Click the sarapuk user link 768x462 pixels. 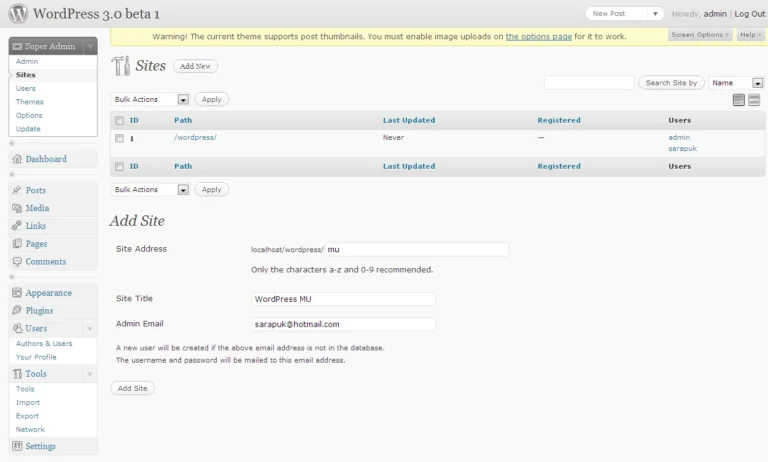coord(682,149)
